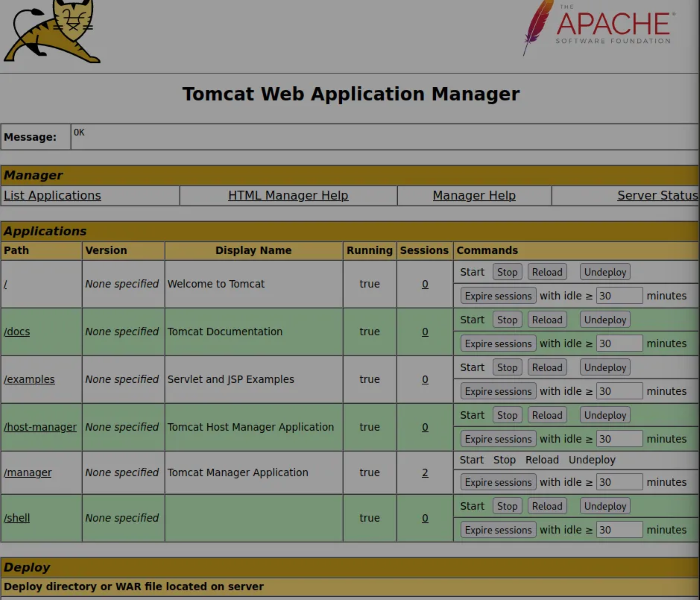Stop the /host-manager application

(x=507, y=416)
